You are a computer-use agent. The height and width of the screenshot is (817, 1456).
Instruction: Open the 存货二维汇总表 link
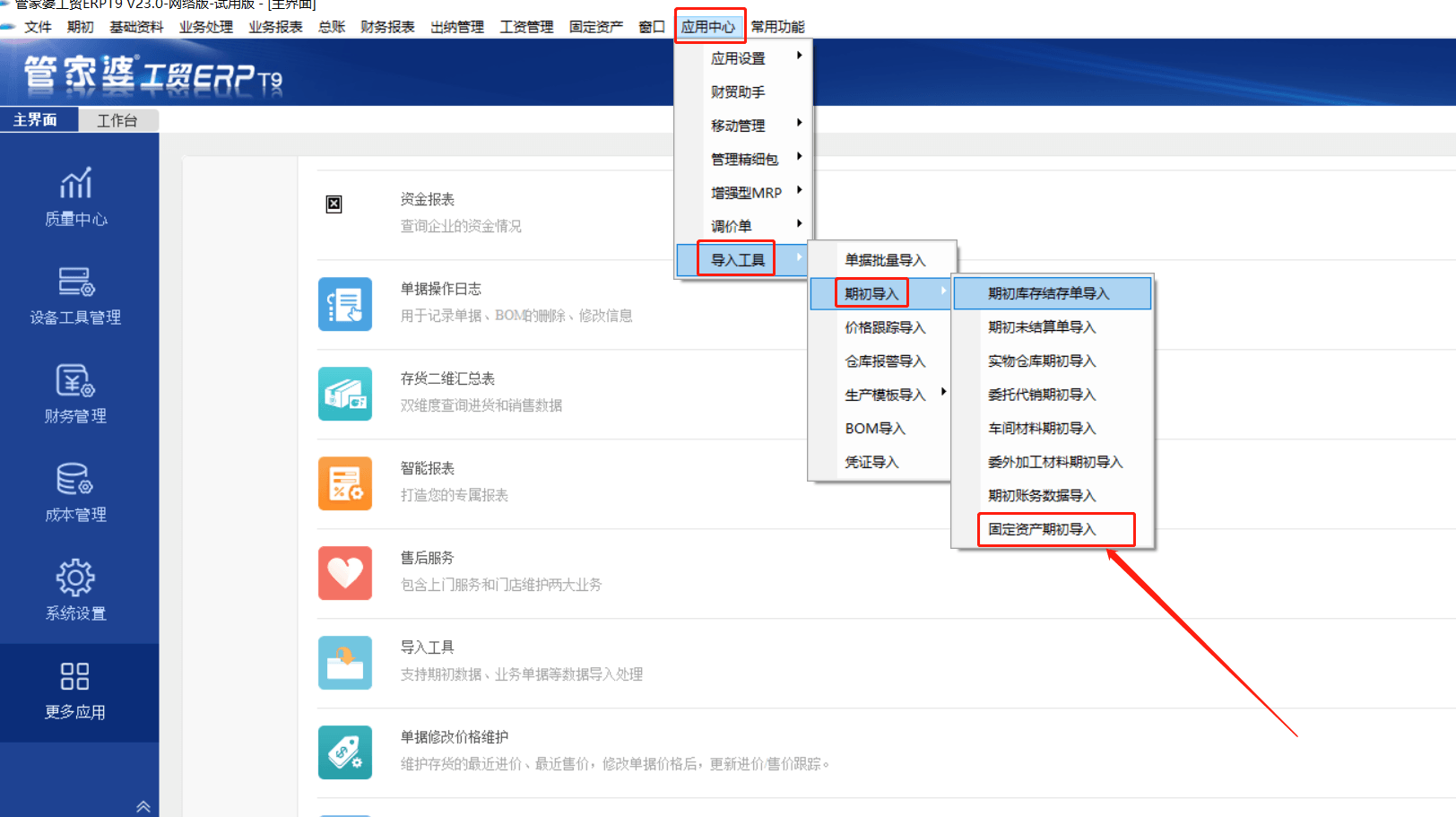447,378
